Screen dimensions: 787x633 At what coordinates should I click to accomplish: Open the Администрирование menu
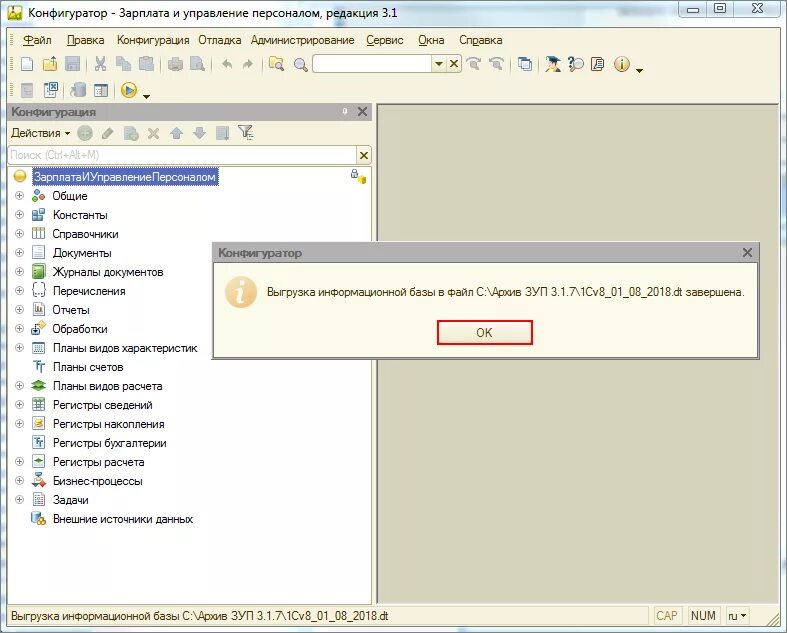(x=303, y=40)
